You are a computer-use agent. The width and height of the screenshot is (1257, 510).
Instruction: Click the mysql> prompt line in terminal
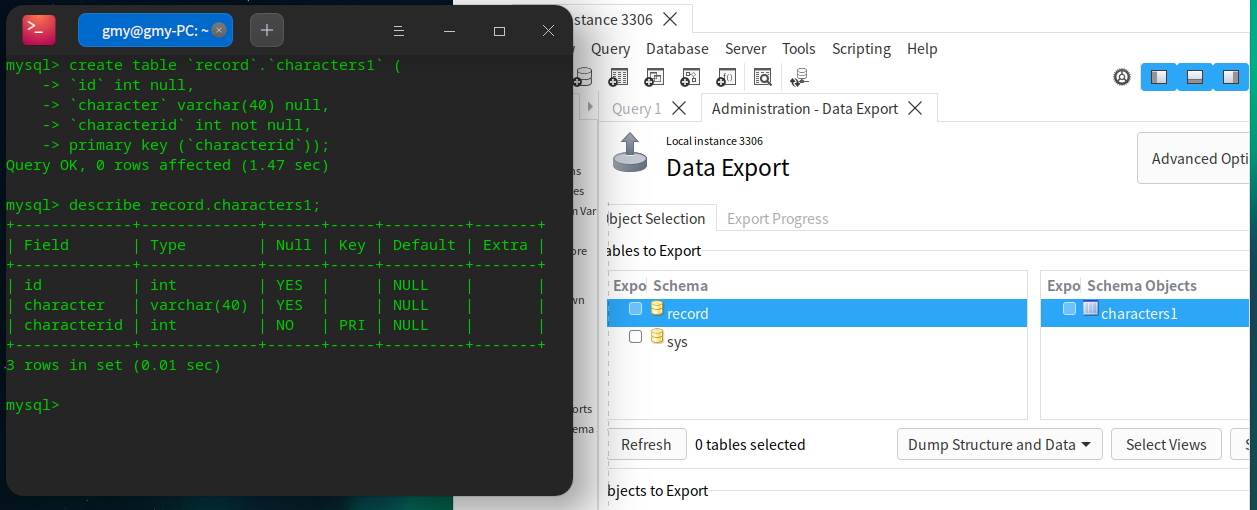click(32, 405)
